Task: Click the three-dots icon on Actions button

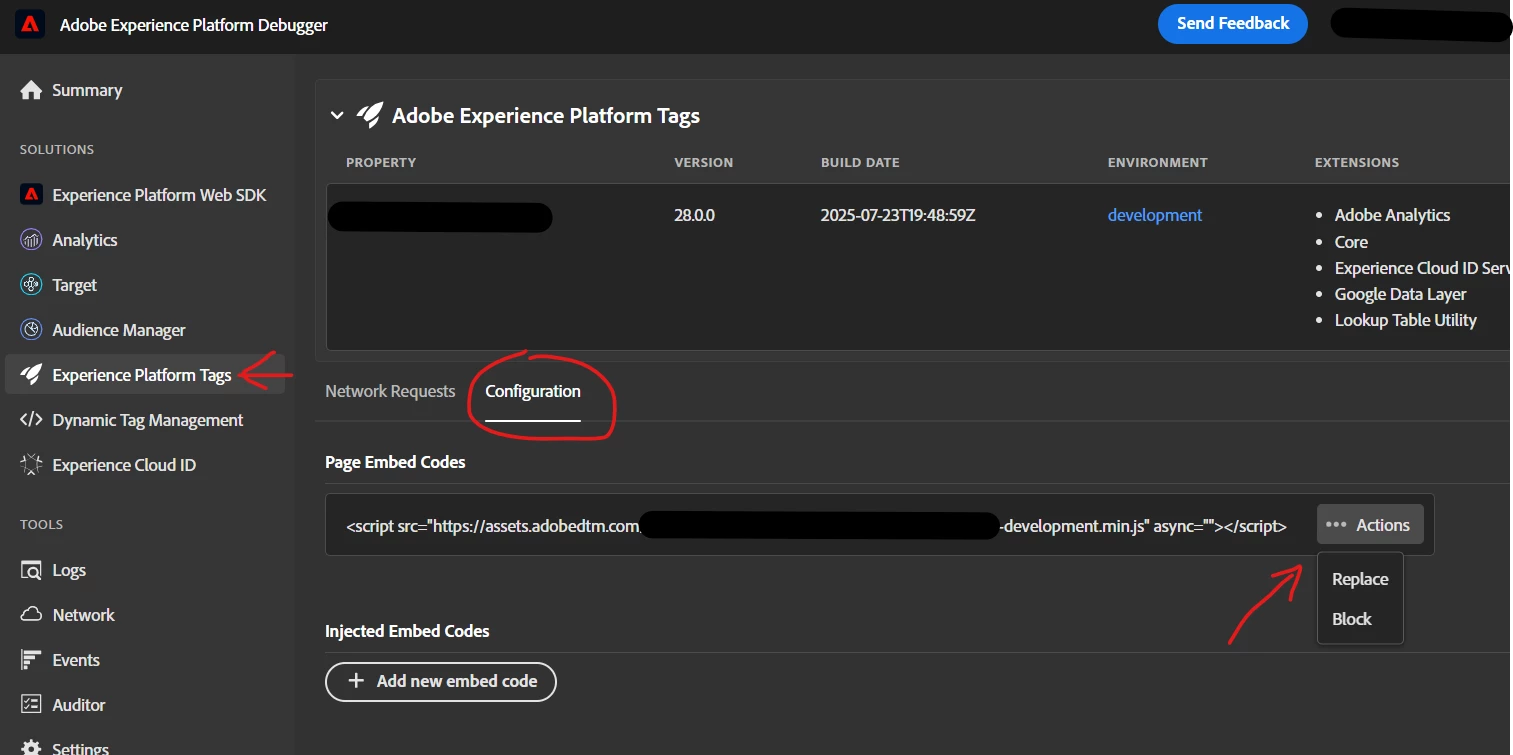Action: point(1336,525)
